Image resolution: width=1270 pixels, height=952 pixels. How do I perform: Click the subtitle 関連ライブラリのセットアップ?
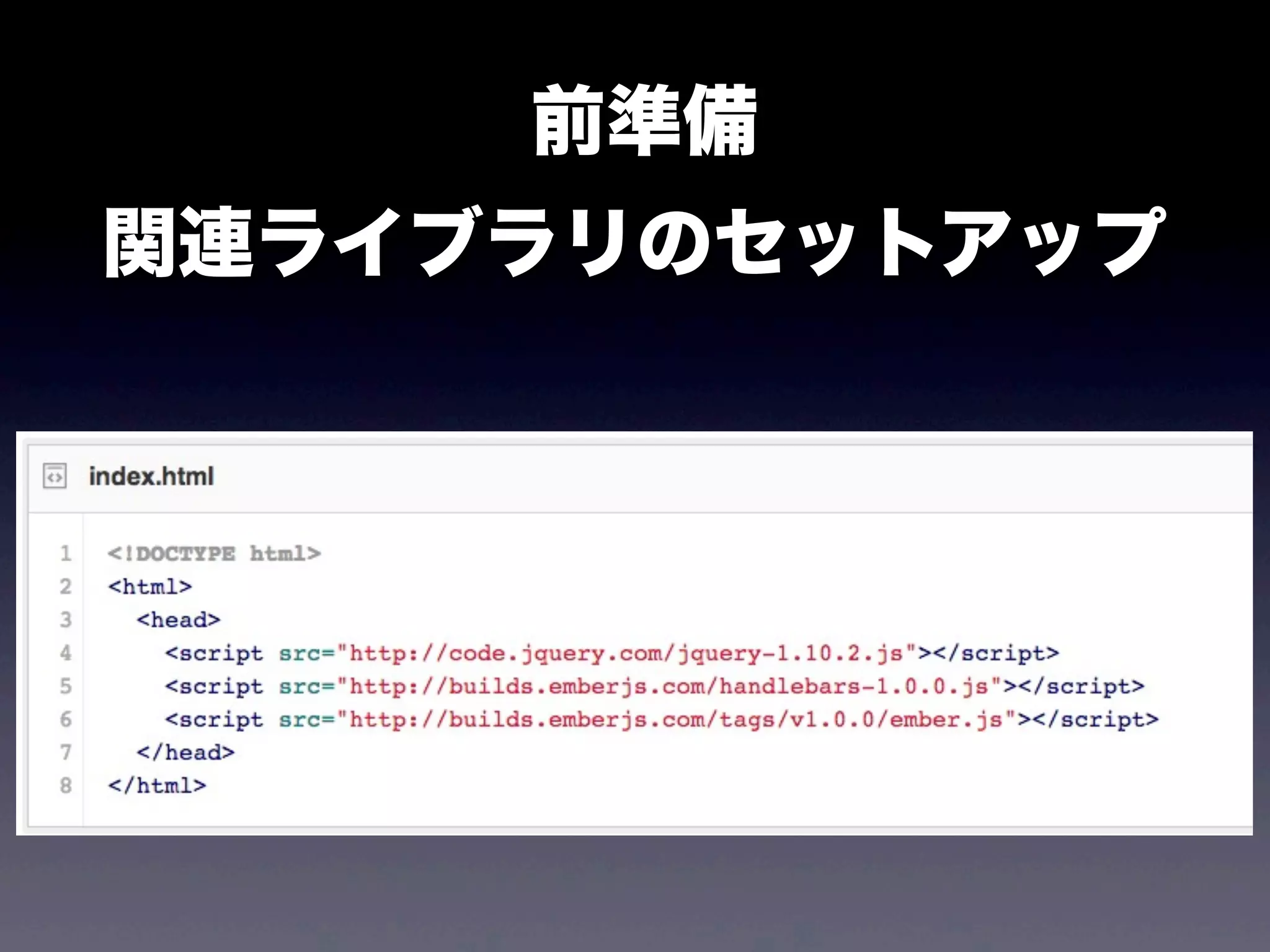(x=635, y=240)
